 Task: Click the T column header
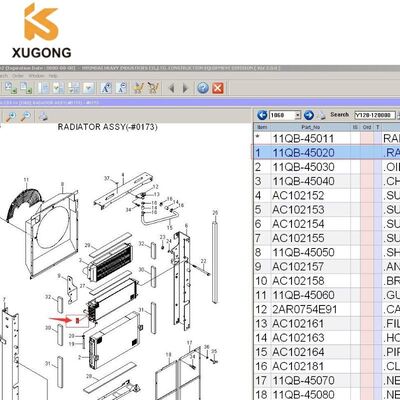click(x=378, y=127)
